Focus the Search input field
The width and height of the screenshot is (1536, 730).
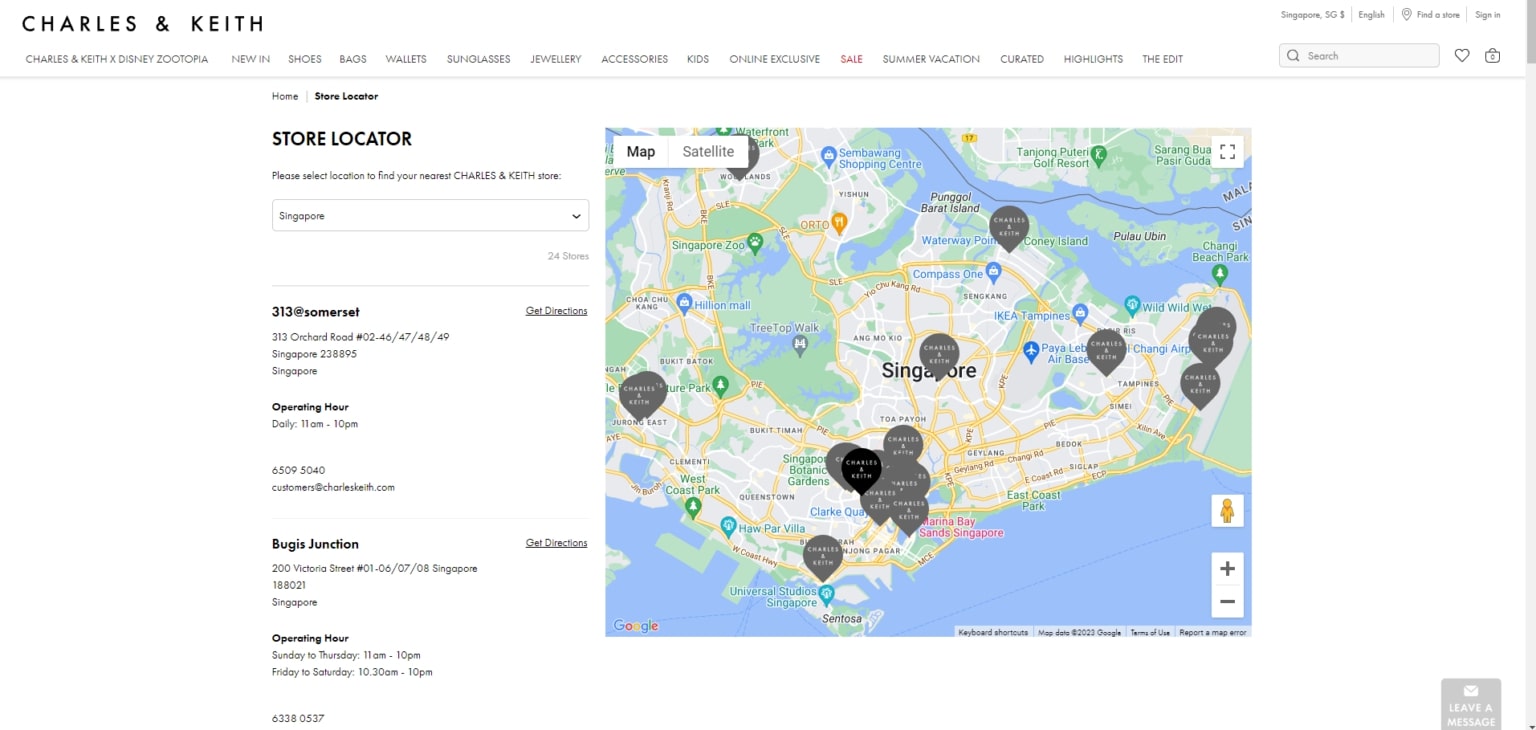pos(1359,56)
